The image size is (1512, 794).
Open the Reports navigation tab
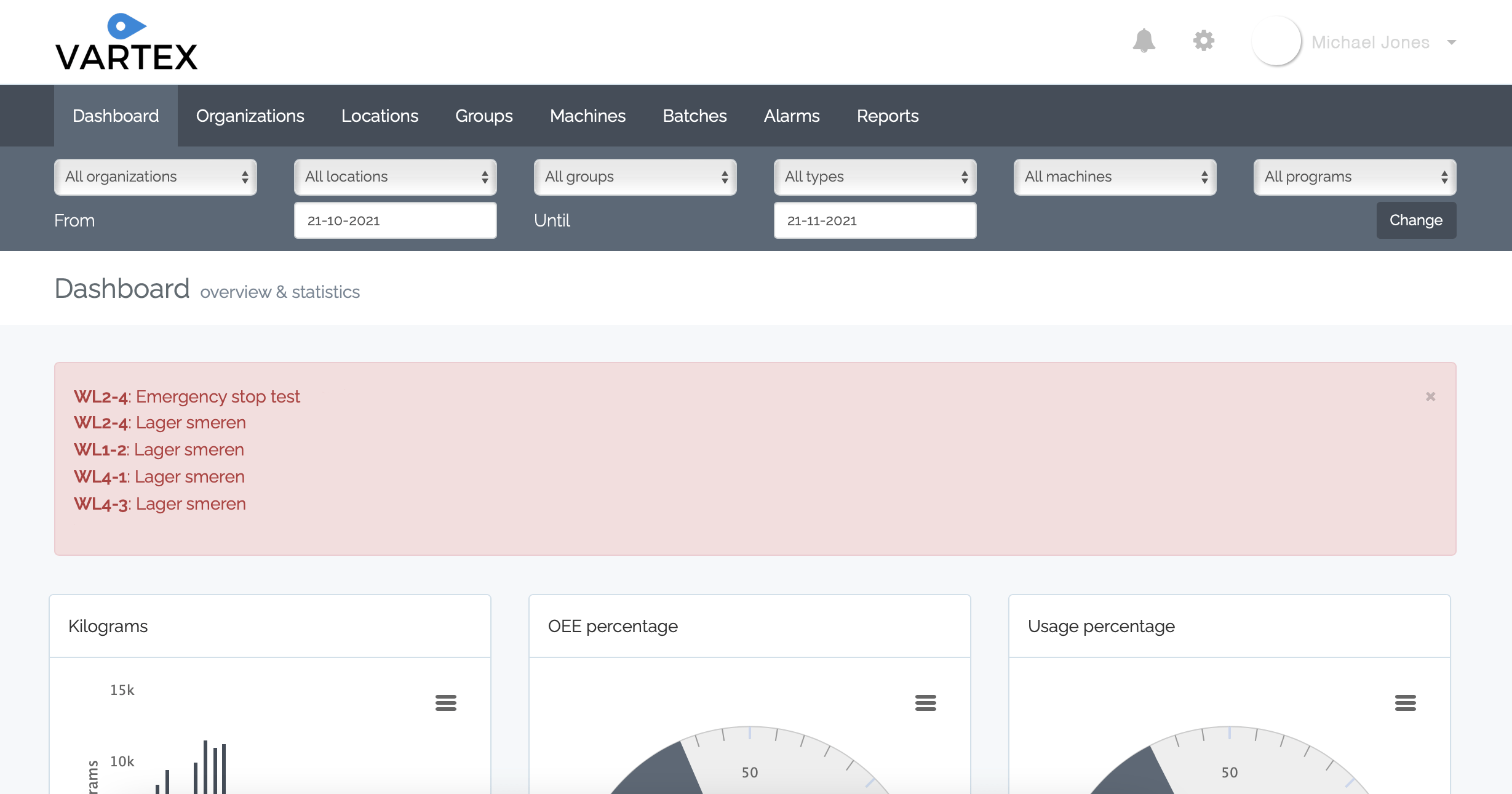[x=888, y=116]
